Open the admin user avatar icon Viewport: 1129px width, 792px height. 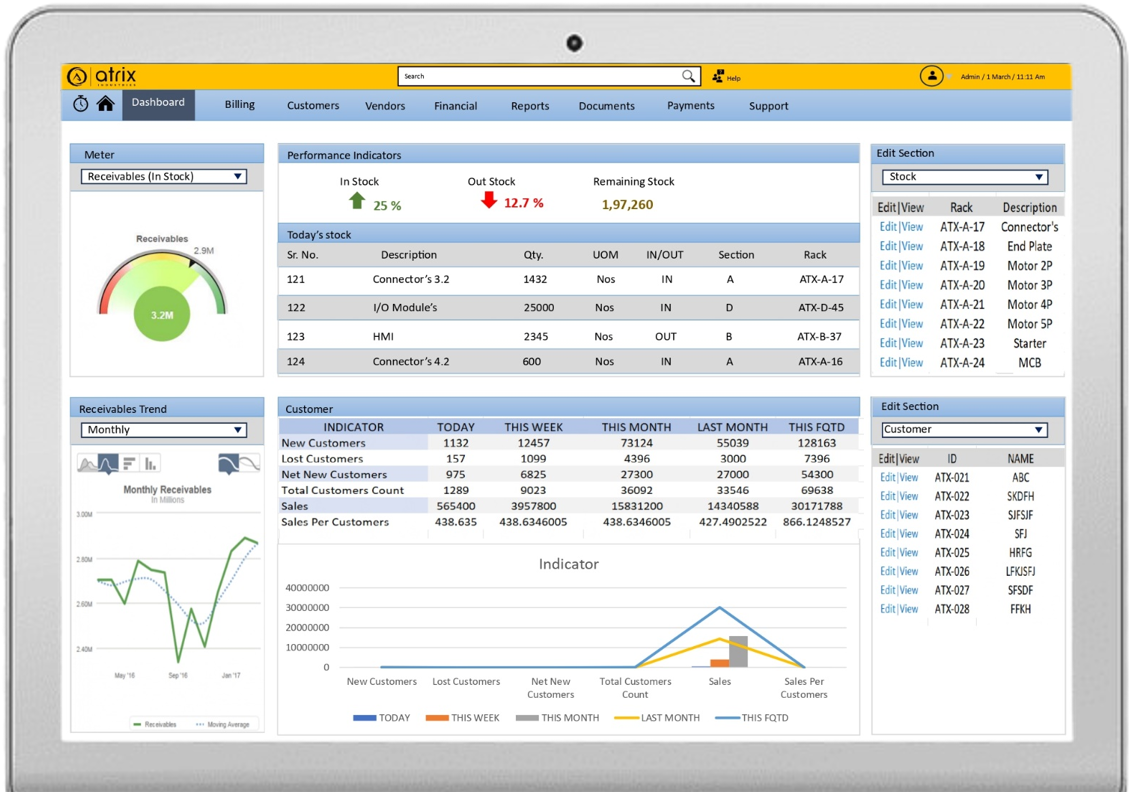[x=931, y=76]
